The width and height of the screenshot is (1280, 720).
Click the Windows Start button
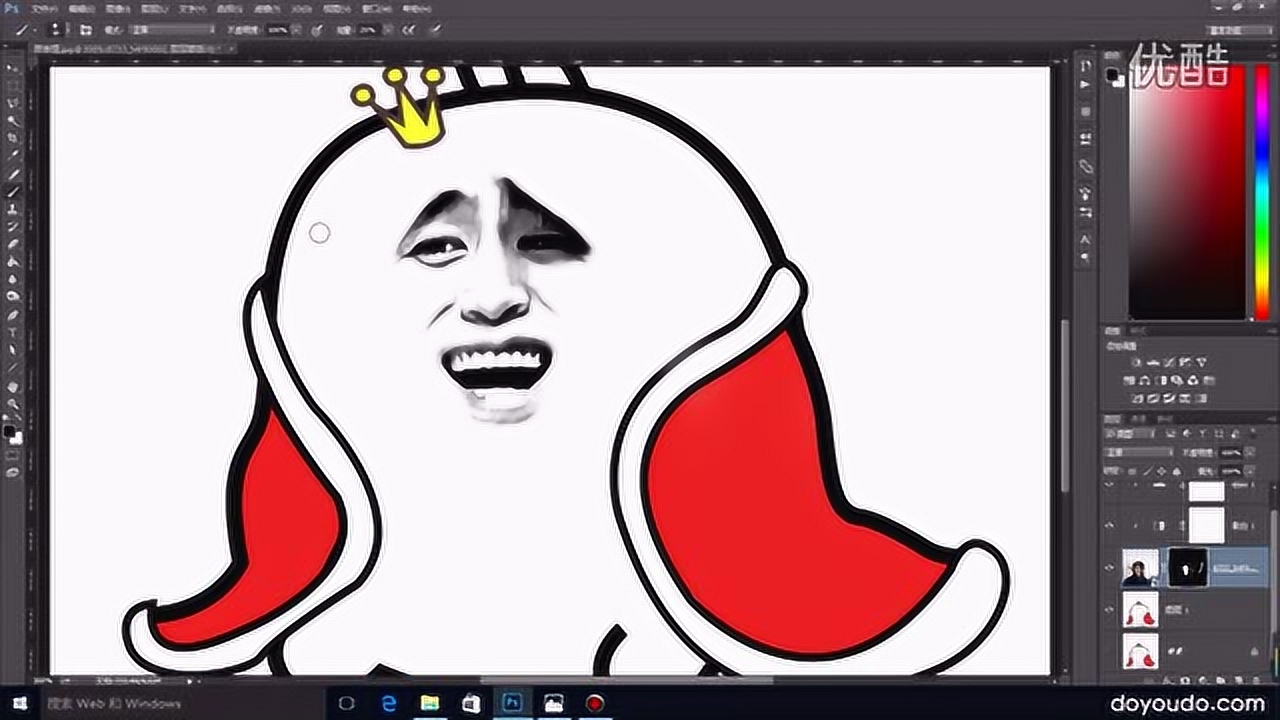(19, 703)
